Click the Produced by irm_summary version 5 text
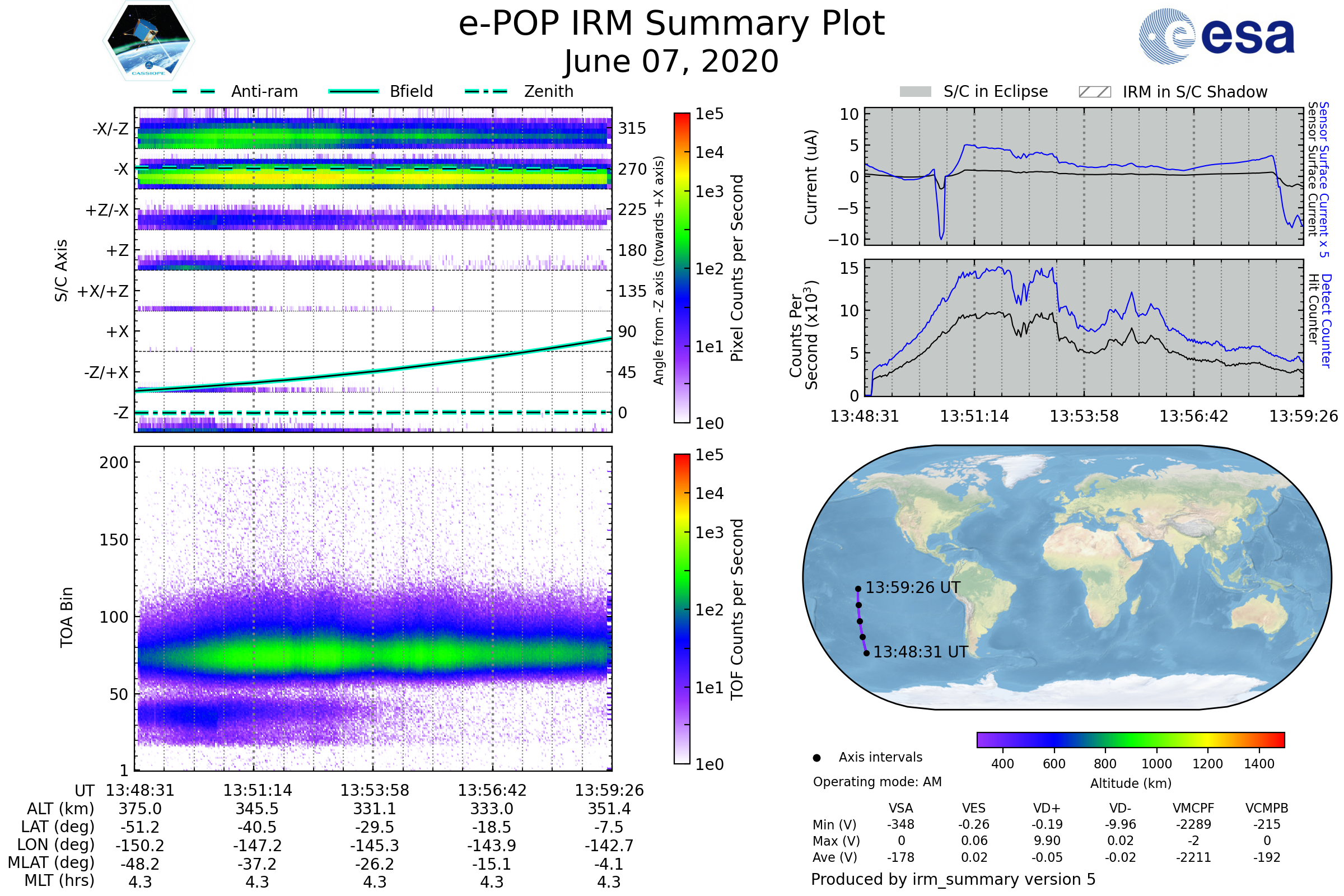Screen dimensions: 1344x896 953,879
